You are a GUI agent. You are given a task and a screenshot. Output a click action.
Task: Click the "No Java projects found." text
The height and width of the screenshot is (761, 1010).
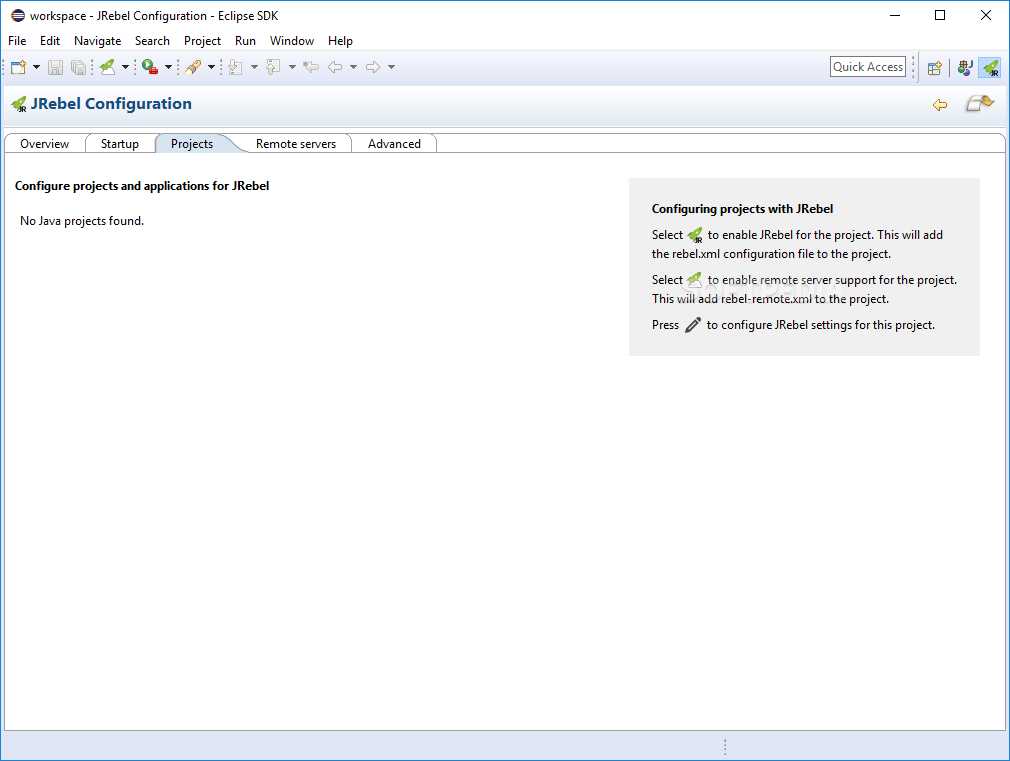click(82, 221)
